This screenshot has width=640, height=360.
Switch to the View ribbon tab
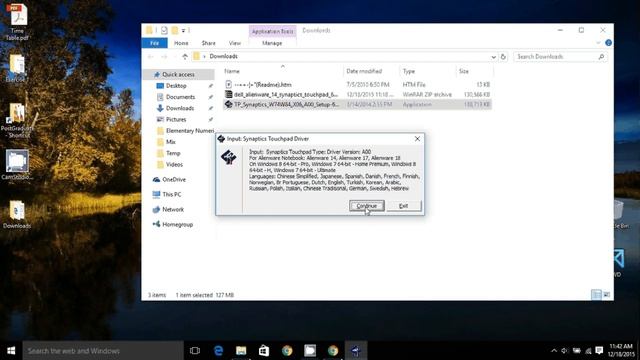235,43
